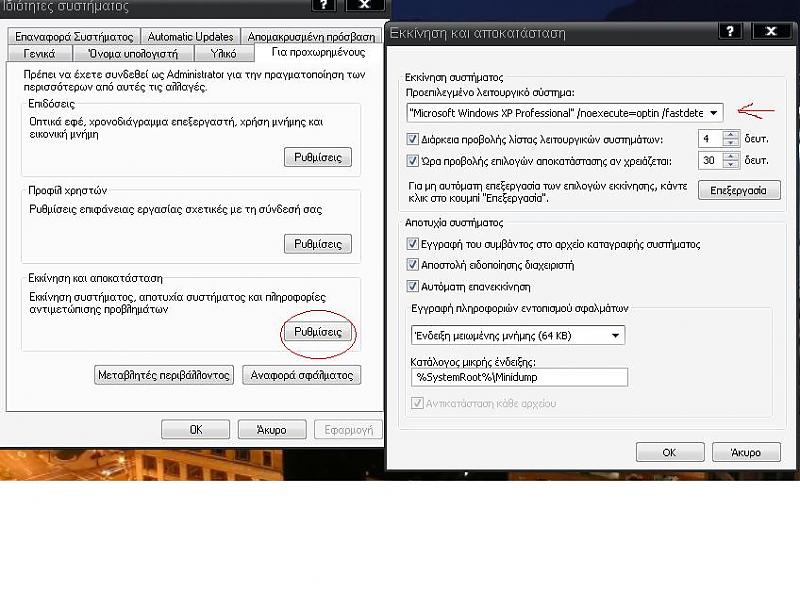
Task: Switch to Επαναφορά Συστήματος tab
Action: coord(74,37)
